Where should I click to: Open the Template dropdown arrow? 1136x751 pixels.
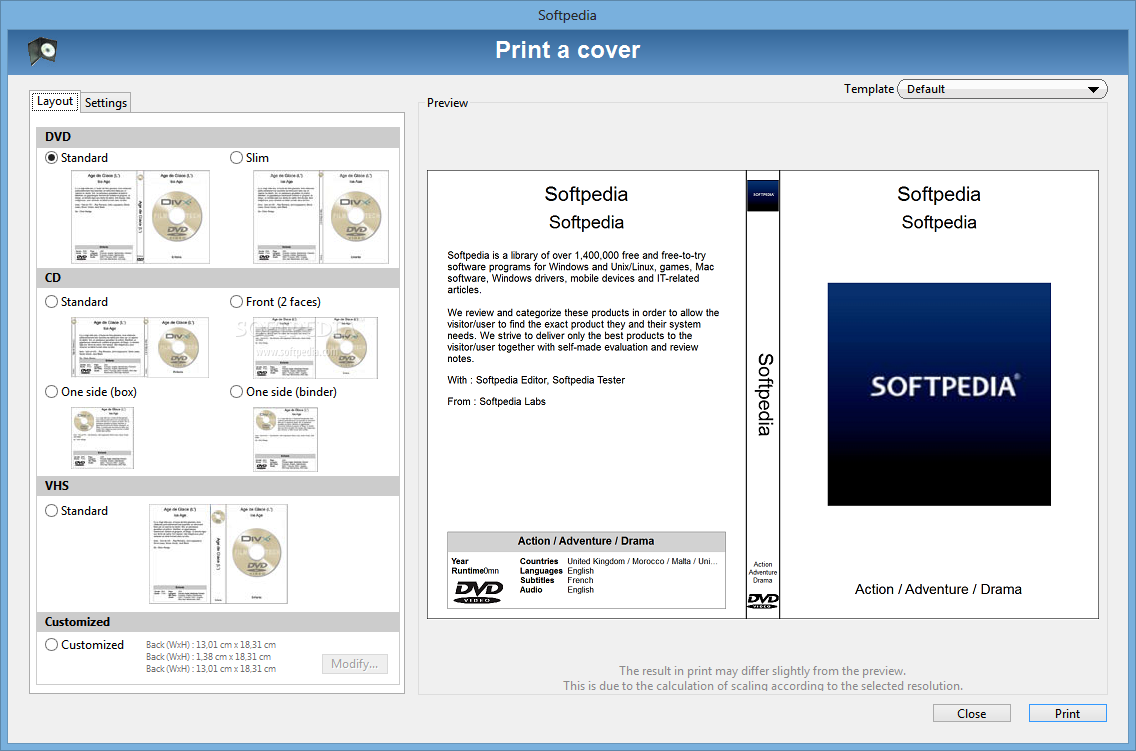(1093, 90)
